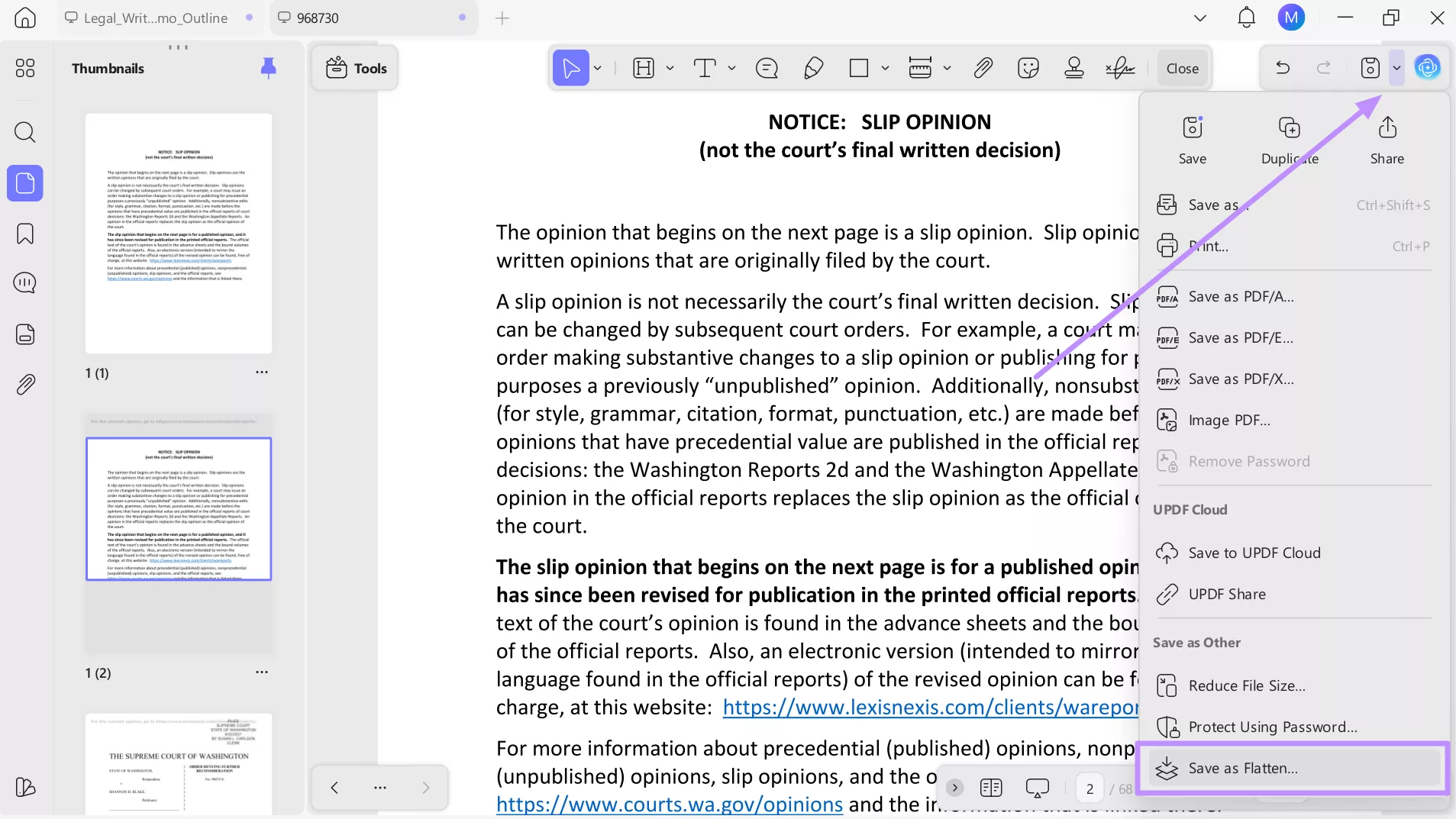
Task: Undo the last action
Action: click(1283, 68)
